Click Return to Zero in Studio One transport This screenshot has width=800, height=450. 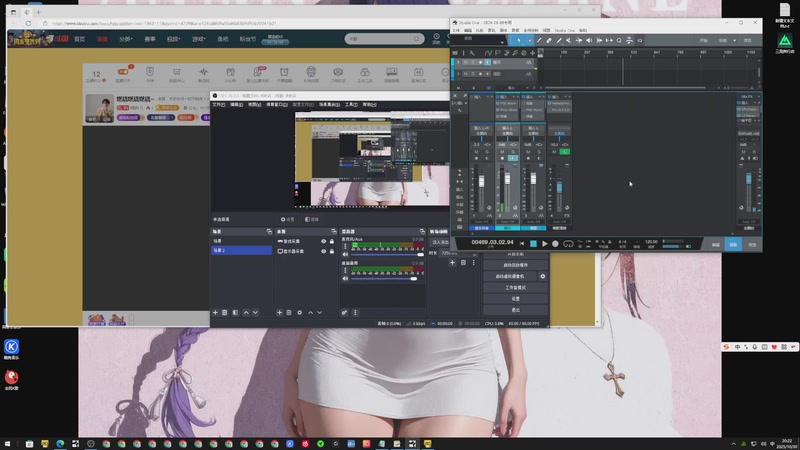click(x=522, y=244)
